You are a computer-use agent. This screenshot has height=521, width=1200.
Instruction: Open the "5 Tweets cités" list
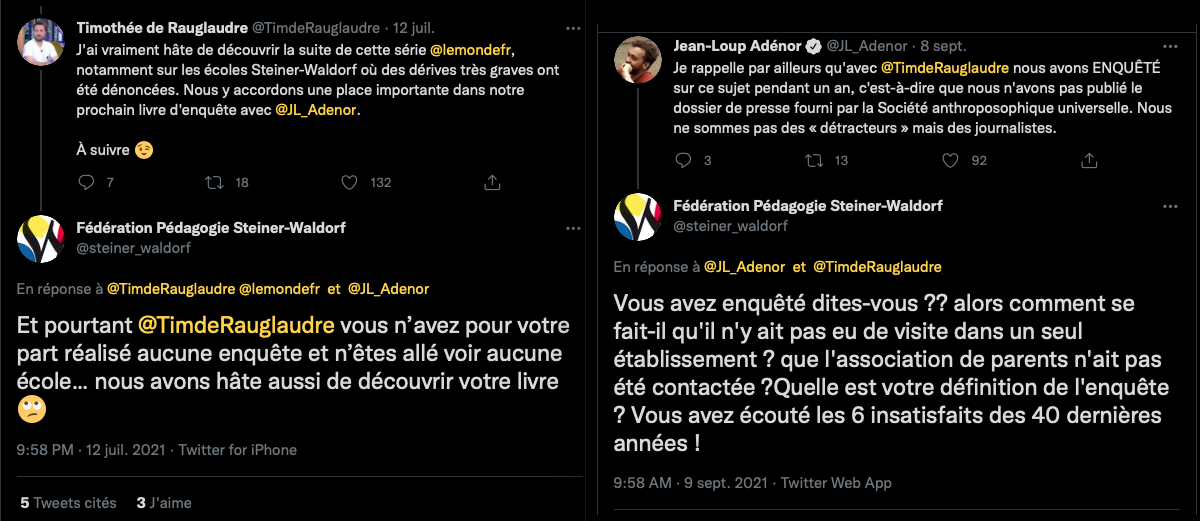[68, 503]
